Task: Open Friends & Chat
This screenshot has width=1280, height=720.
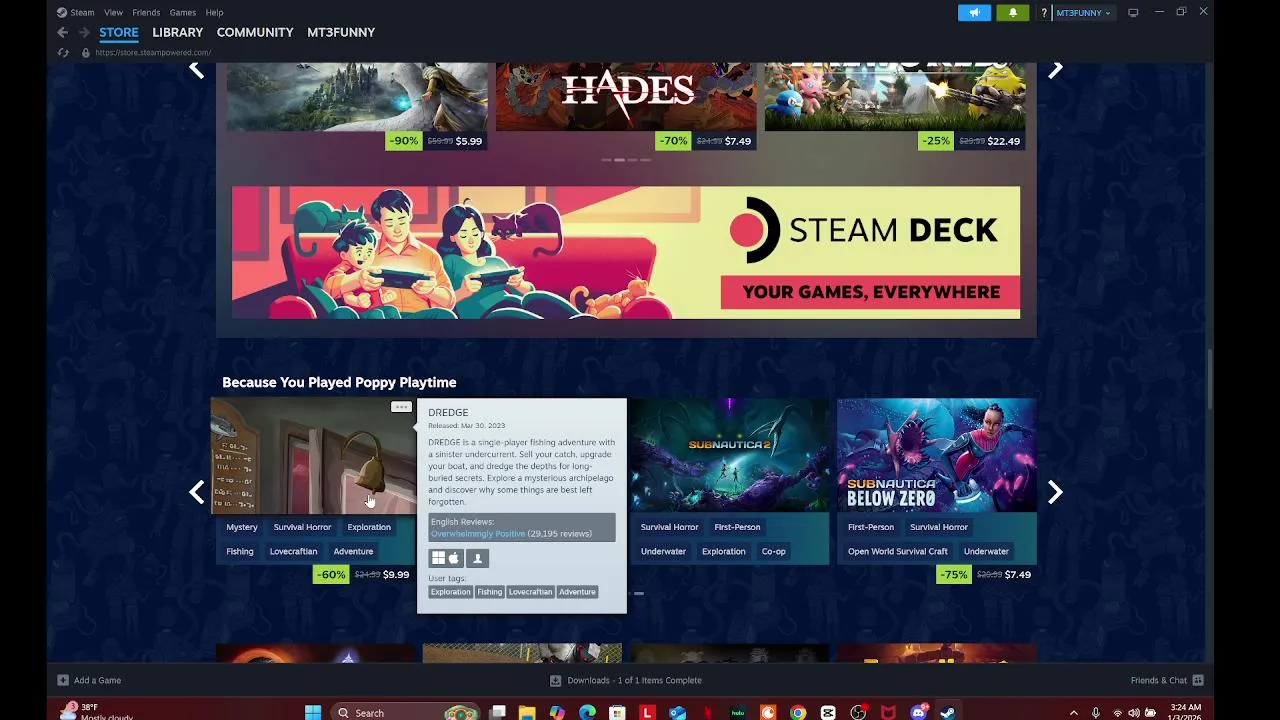Action: (x=1159, y=680)
